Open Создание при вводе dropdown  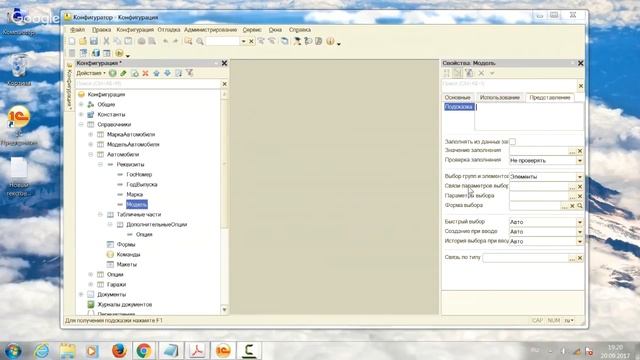tap(580, 232)
